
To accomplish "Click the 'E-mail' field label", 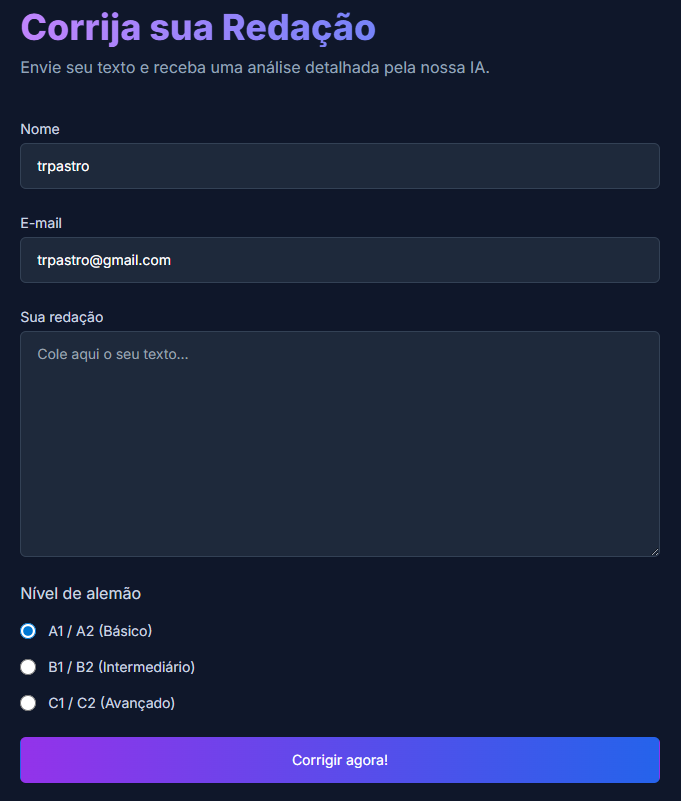I will tap(41, 223).
